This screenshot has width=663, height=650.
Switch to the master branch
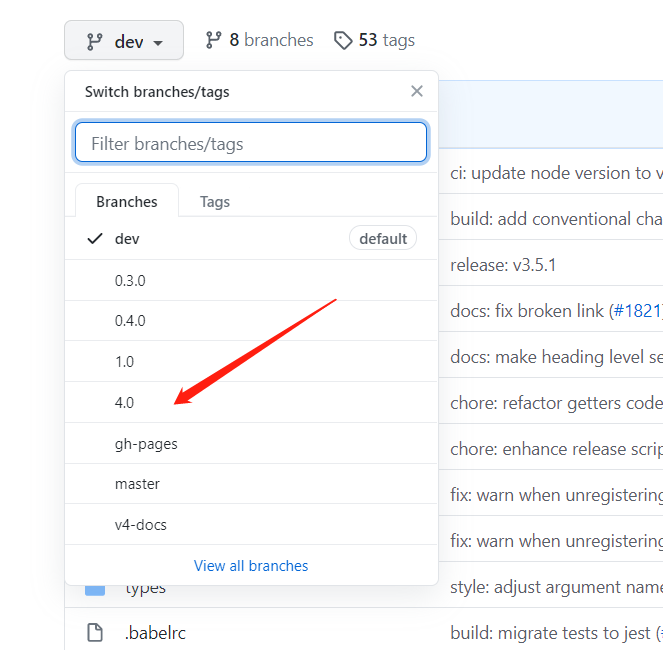137,484
